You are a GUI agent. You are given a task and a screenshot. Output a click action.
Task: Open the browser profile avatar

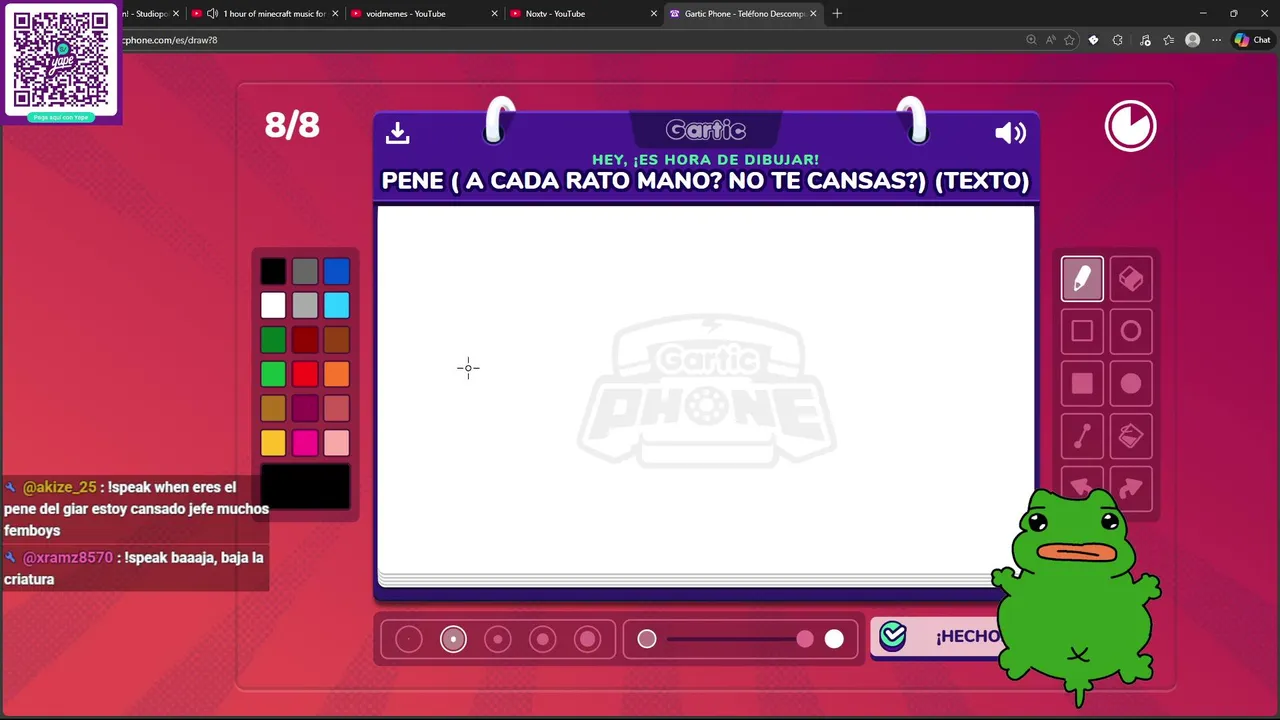point(1192,40)
